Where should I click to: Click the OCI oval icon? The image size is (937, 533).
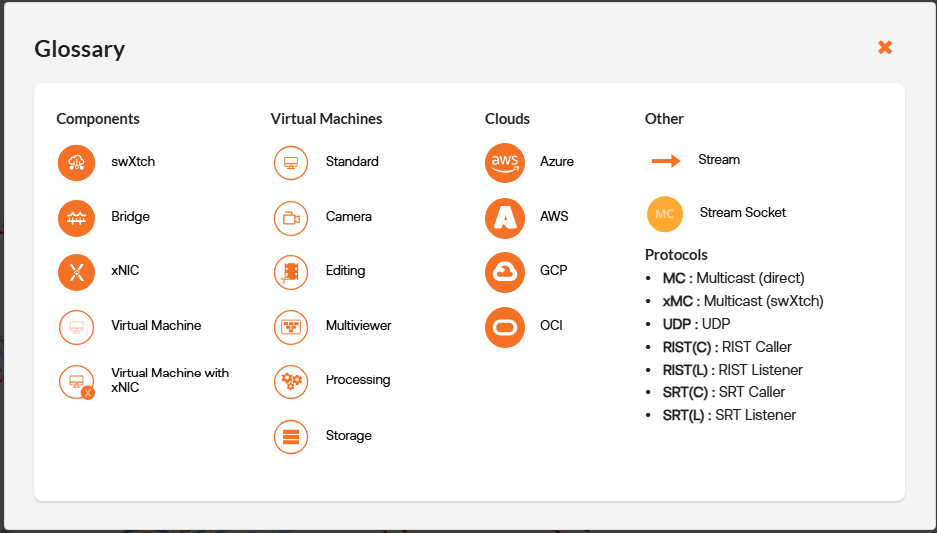[x=505, y=327]
